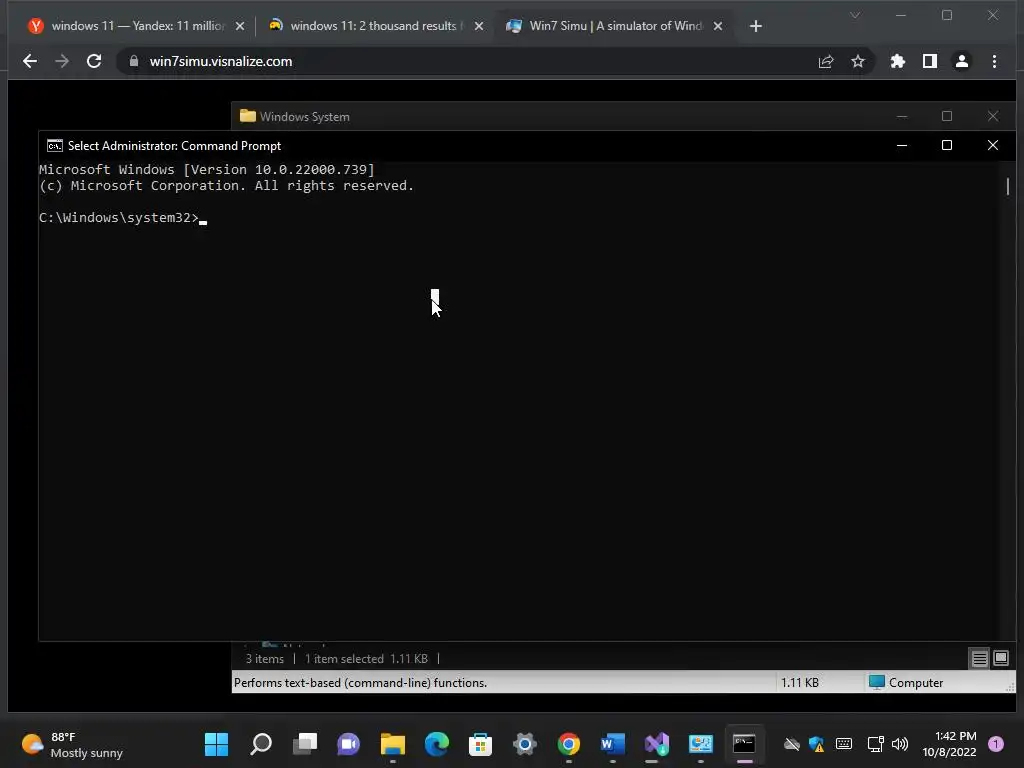Click Command Prompt vertical scrollbar

point(1008,401)
